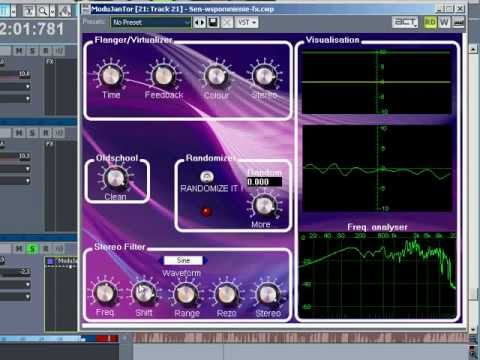Delete the preset using the X icon

(227, 22)
